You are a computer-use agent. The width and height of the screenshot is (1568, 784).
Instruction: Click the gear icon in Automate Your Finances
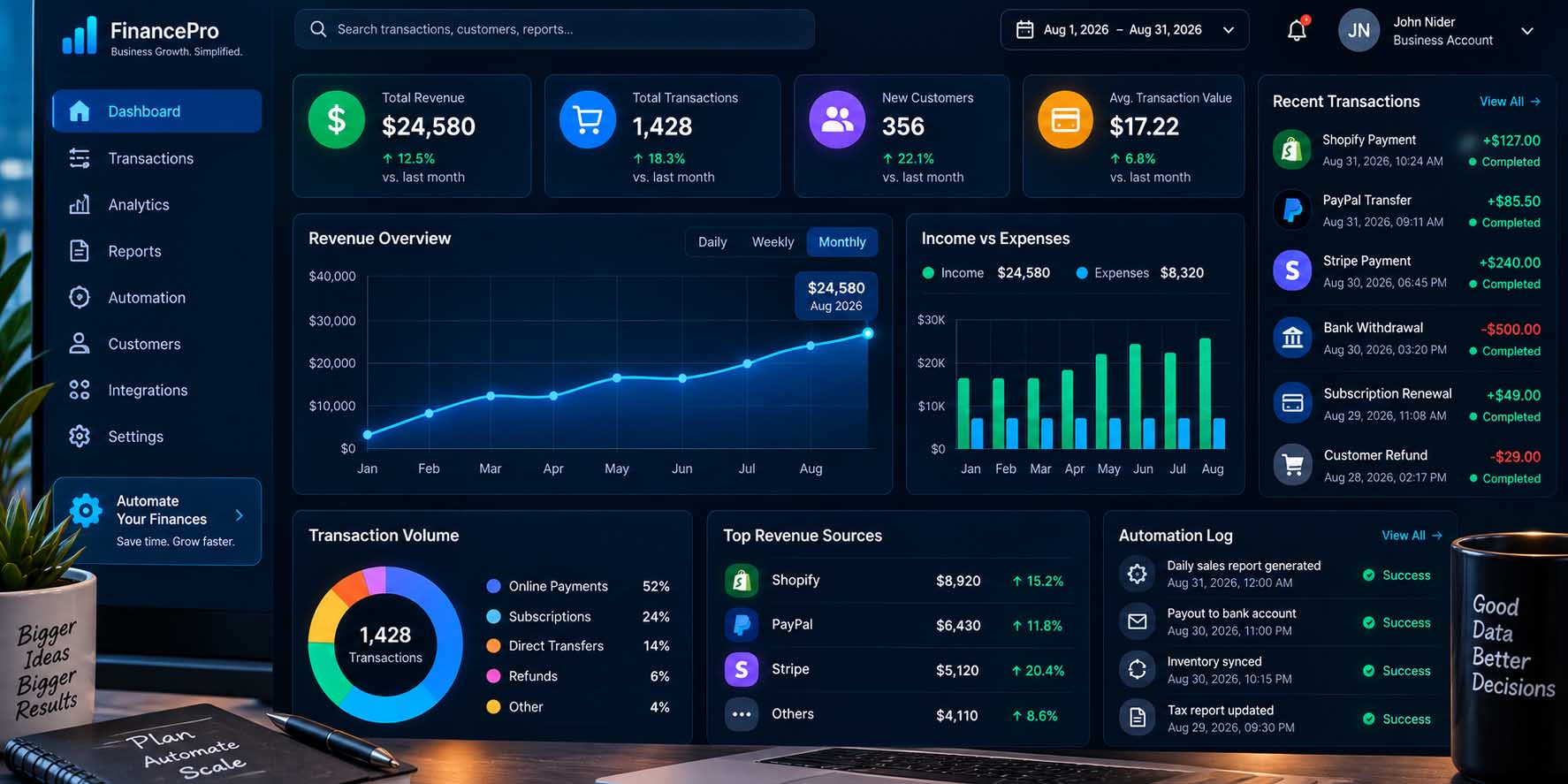click(x=86, y=511)
